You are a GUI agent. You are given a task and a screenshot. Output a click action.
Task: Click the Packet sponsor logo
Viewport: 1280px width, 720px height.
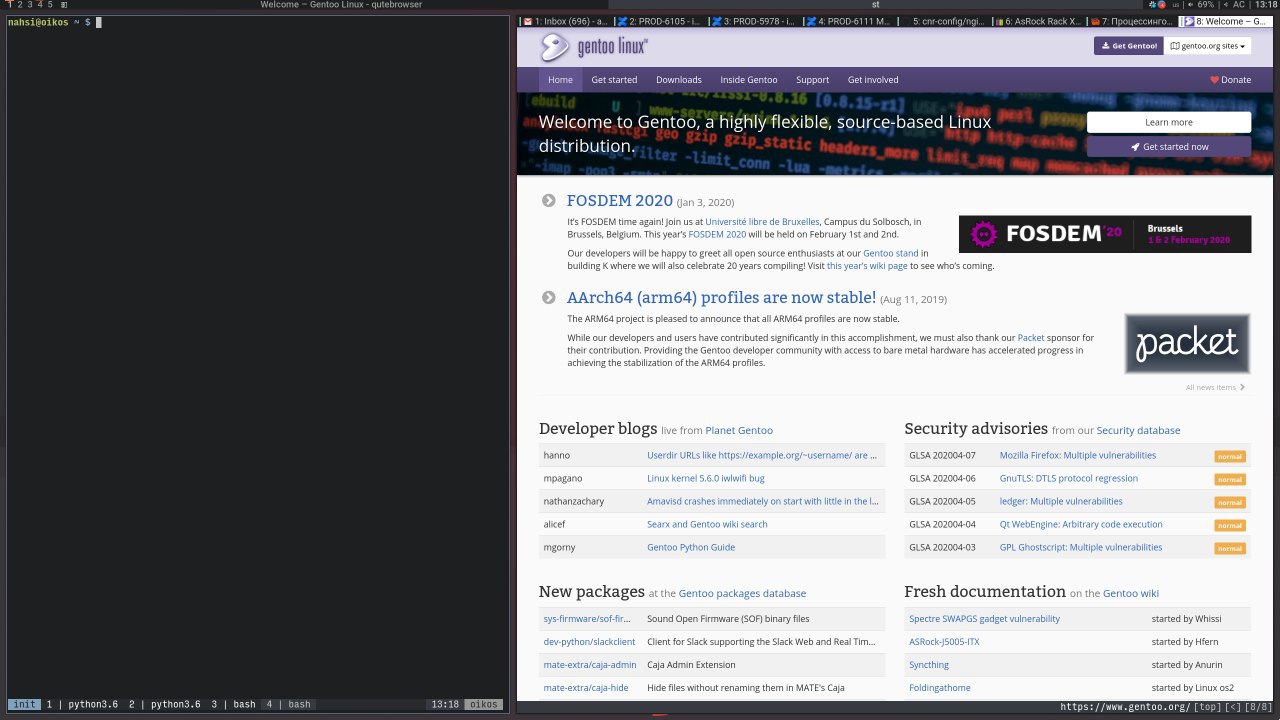[x=1187, y=343]
